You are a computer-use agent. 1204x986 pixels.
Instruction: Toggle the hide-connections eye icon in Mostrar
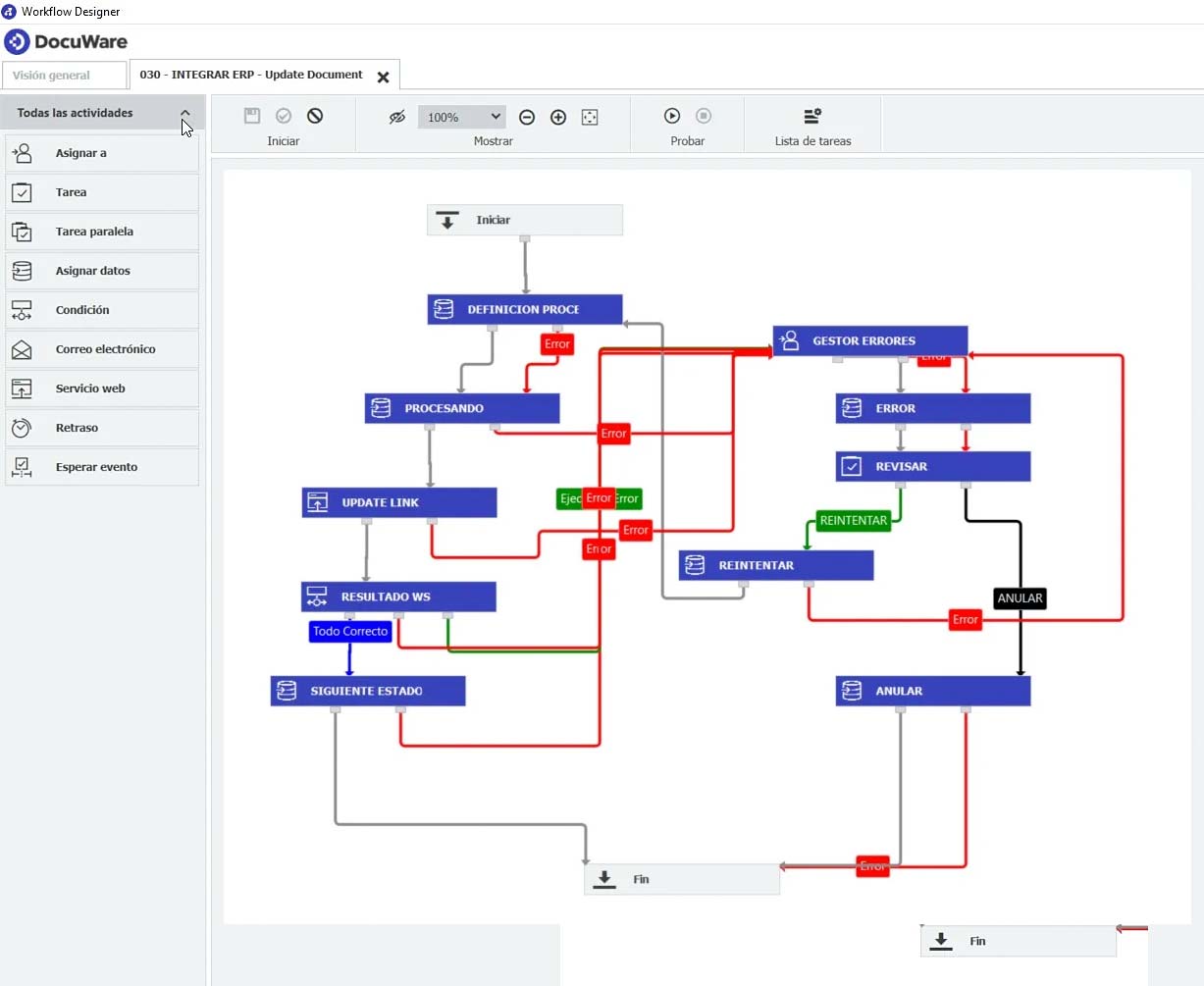tap(396, 116)
